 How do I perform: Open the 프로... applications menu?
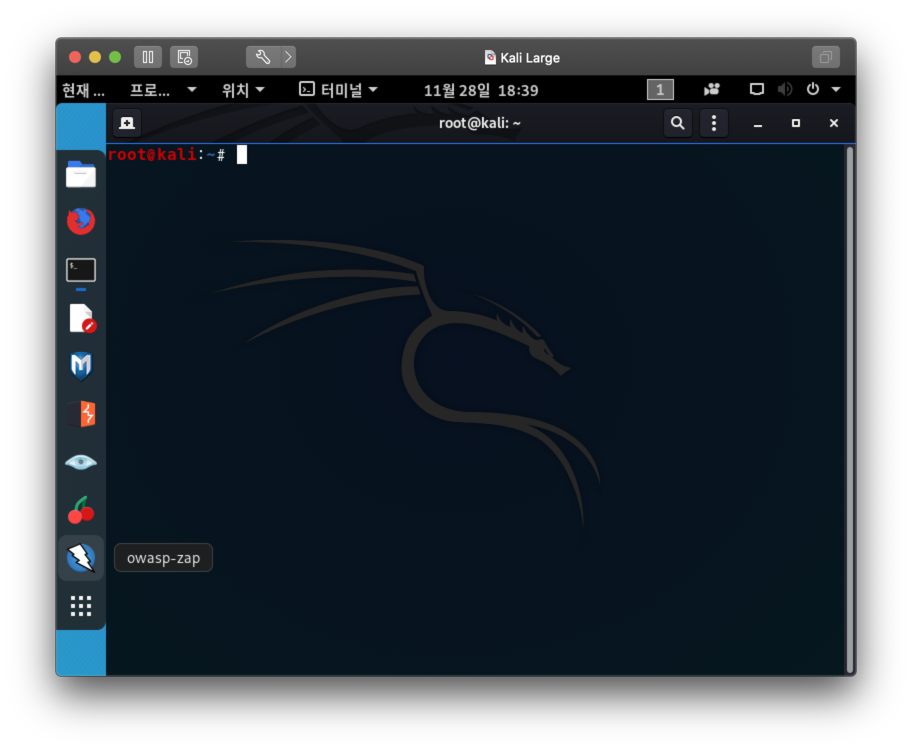(x=162, y=90)
